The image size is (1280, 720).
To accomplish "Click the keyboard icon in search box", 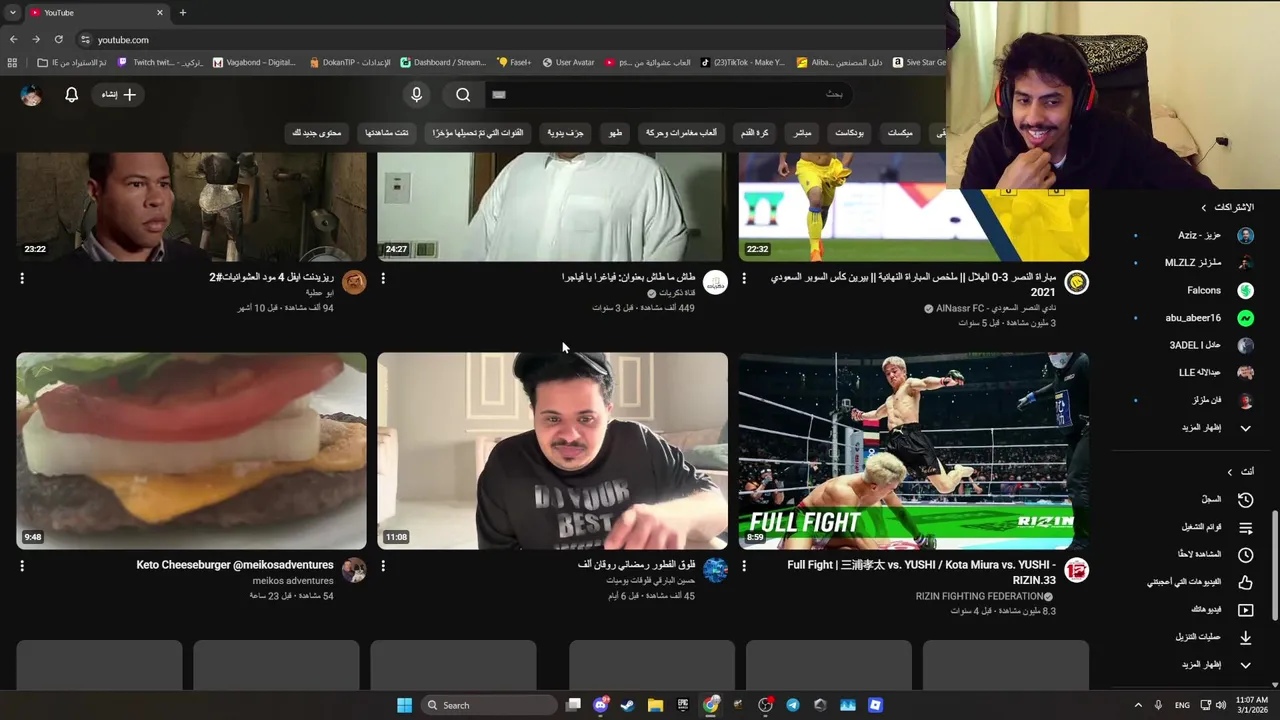I will tap(499, 95).
